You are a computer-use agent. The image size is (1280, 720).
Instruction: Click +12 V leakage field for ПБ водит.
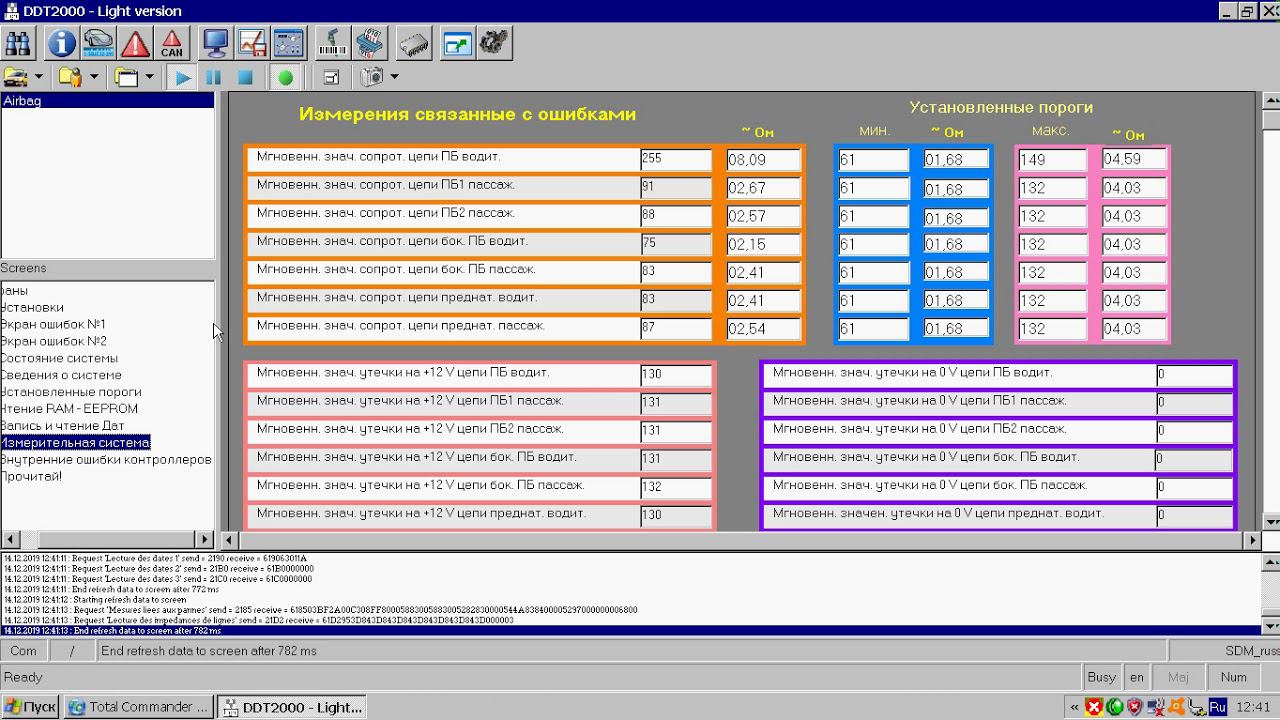(x=676, y=375)
